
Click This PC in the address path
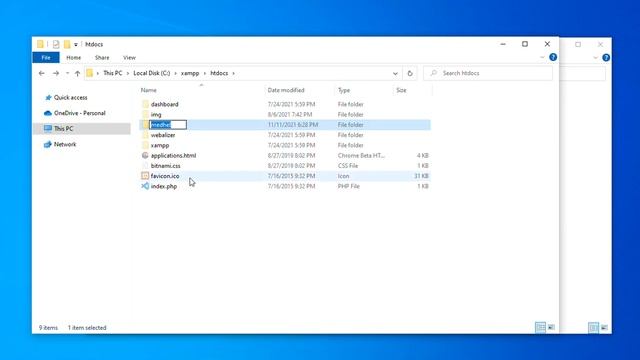(x=113, y=73)
